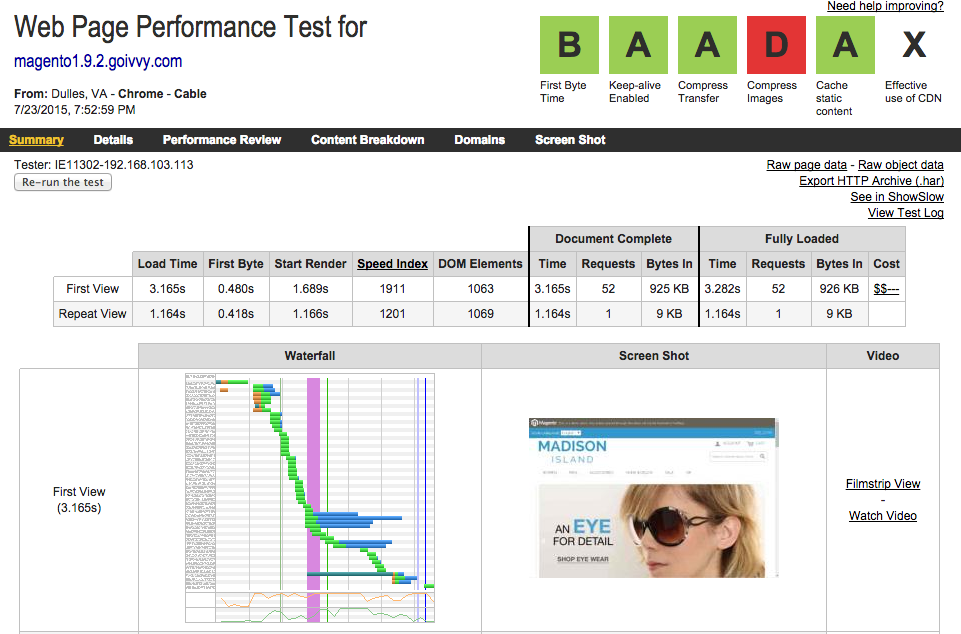Viewport: 961px width, 634px height.
Task: Click the First View DOM elements 1063
Action: coord(480,289)
